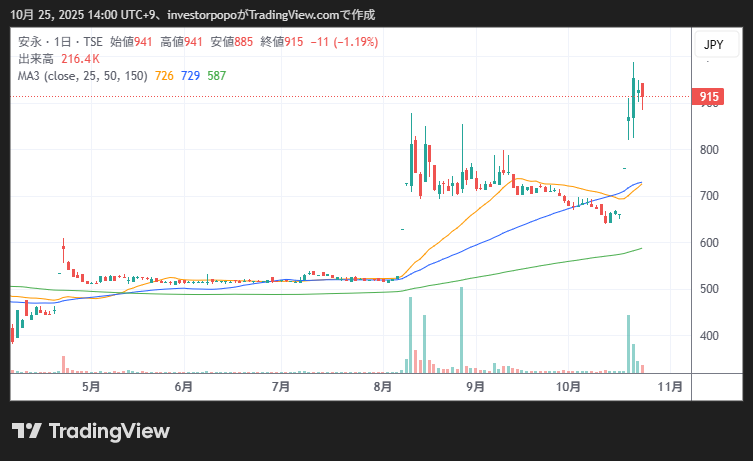
Task: Click the 600 price axis label
Action: point(709,243)
